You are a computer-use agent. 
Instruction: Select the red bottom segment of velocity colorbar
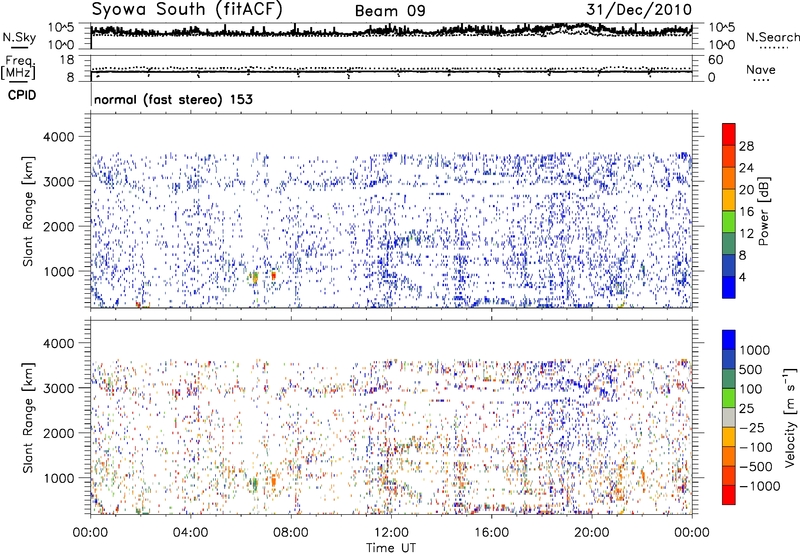pos(729,495)
